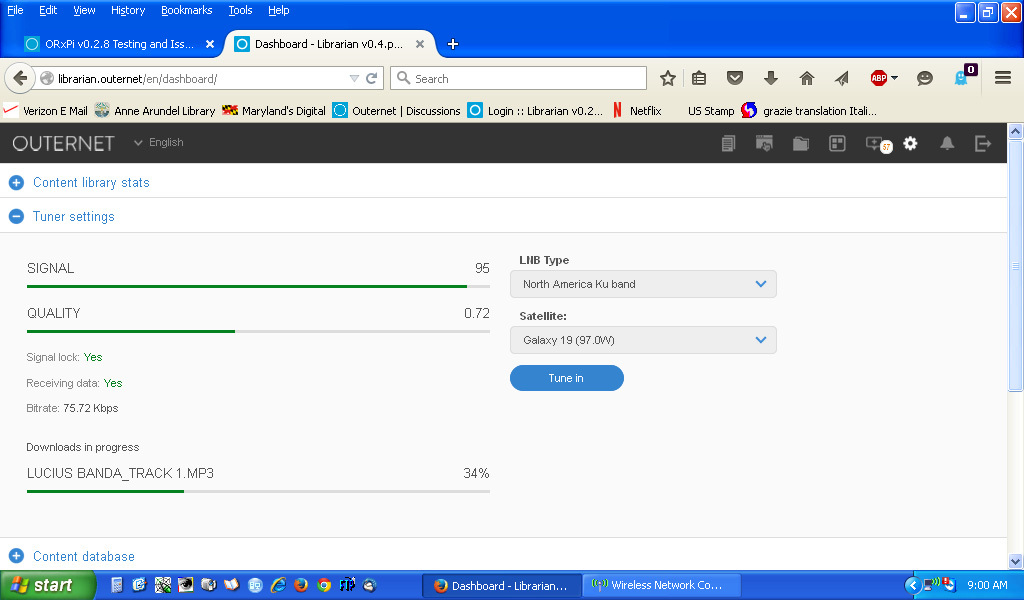Click the Pocket icon in toolbar
Viewport: 1024px width, 600px height.
click(735, 78)
